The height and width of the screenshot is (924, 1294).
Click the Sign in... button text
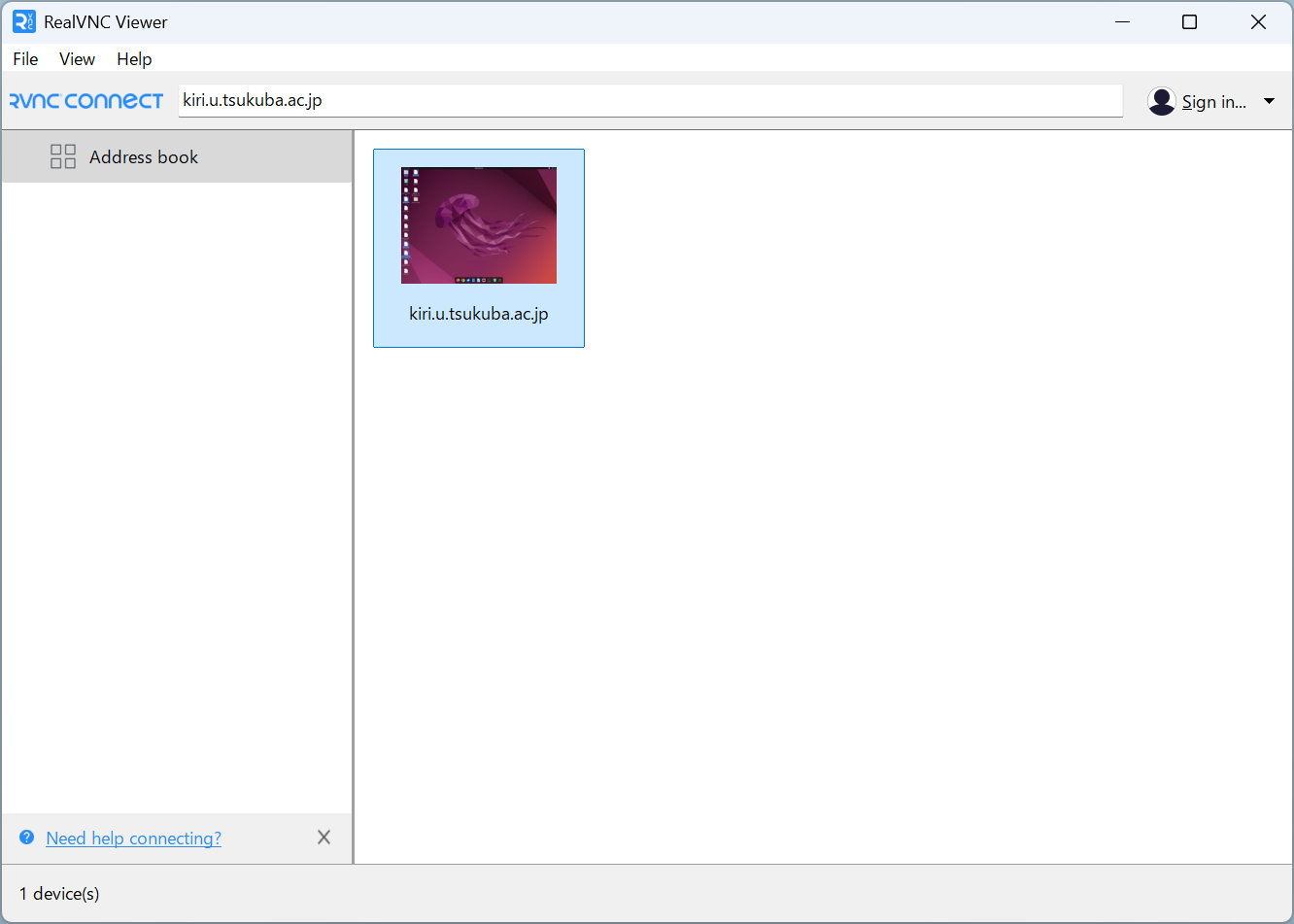click(x=1213, y=101)
